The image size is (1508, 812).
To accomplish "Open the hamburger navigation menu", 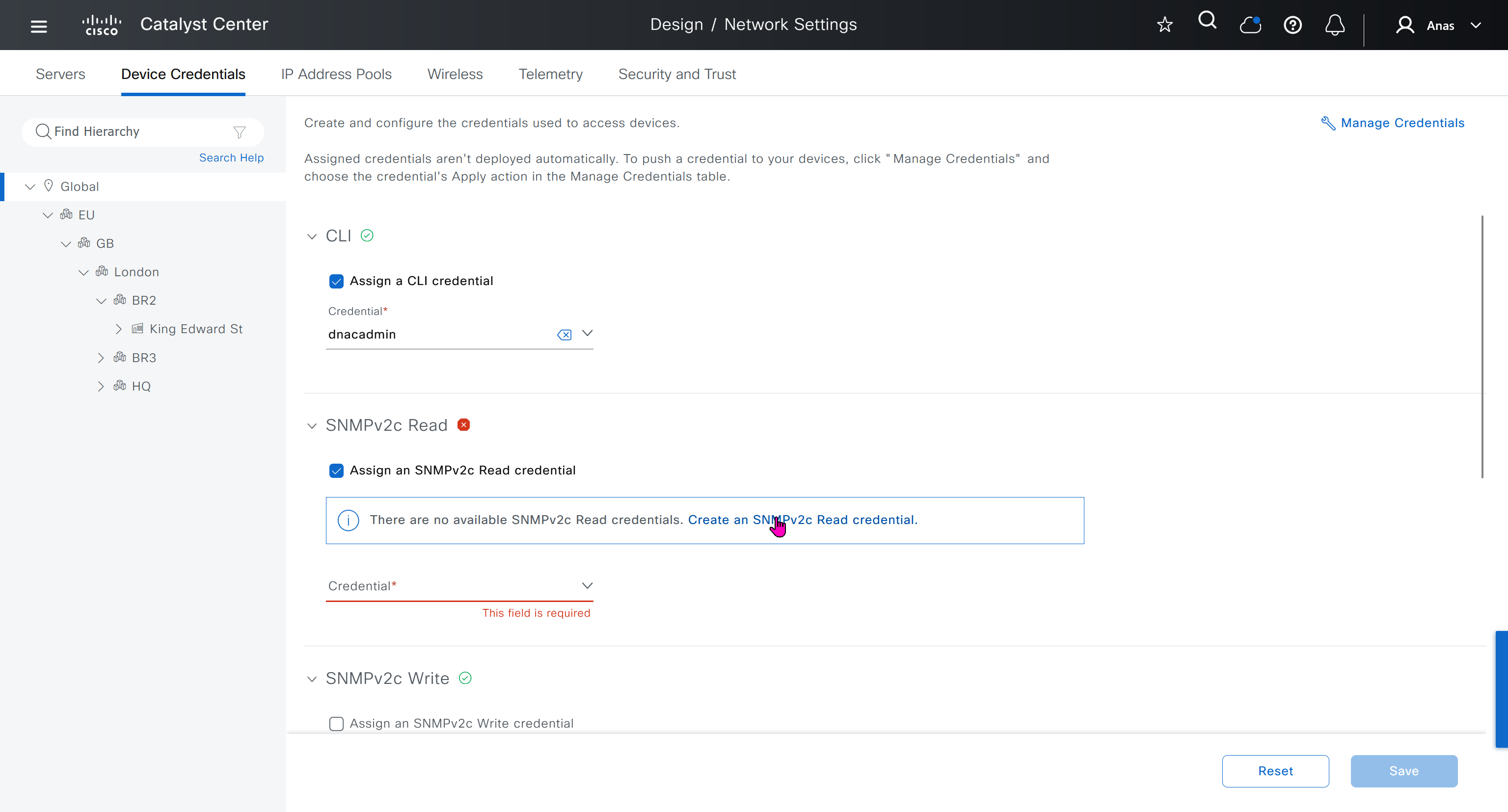I will [x=39, y=26].
